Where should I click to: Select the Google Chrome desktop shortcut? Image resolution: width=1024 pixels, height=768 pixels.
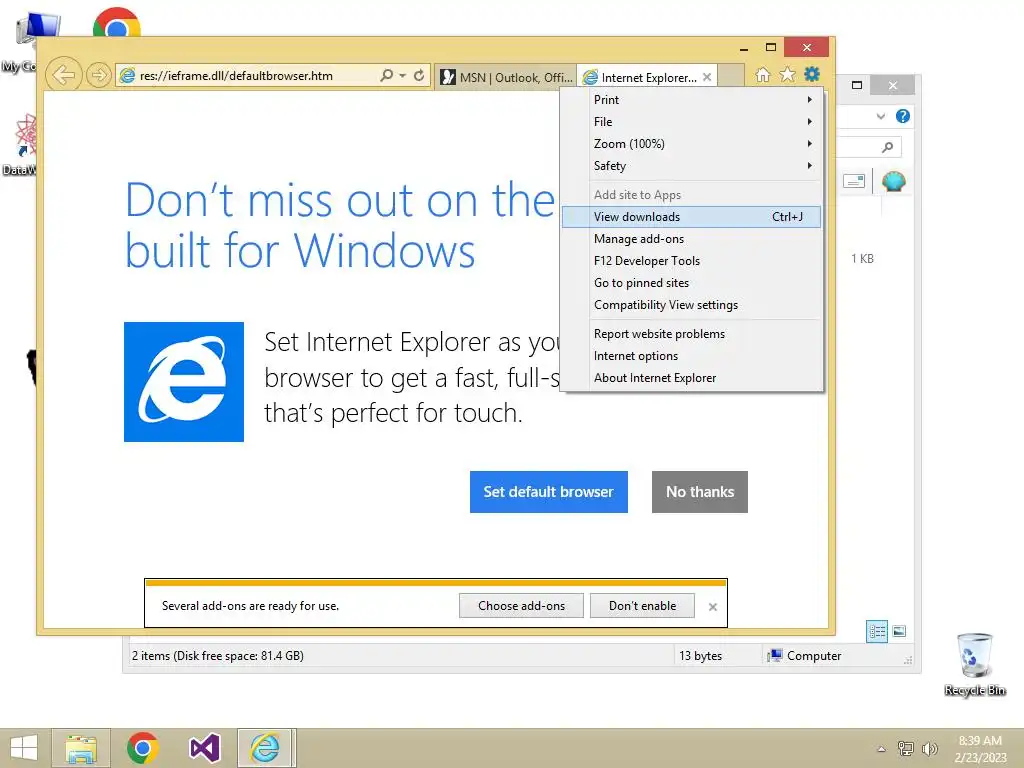(116, 22)
